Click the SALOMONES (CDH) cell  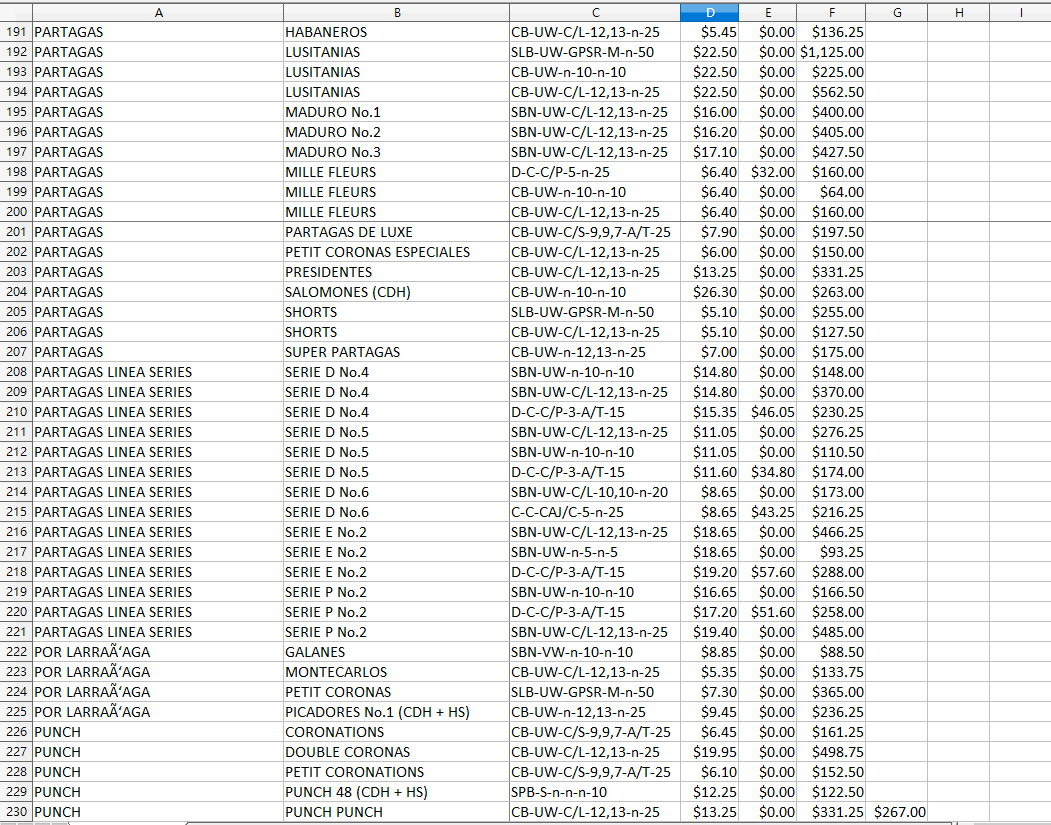point(397,292)
